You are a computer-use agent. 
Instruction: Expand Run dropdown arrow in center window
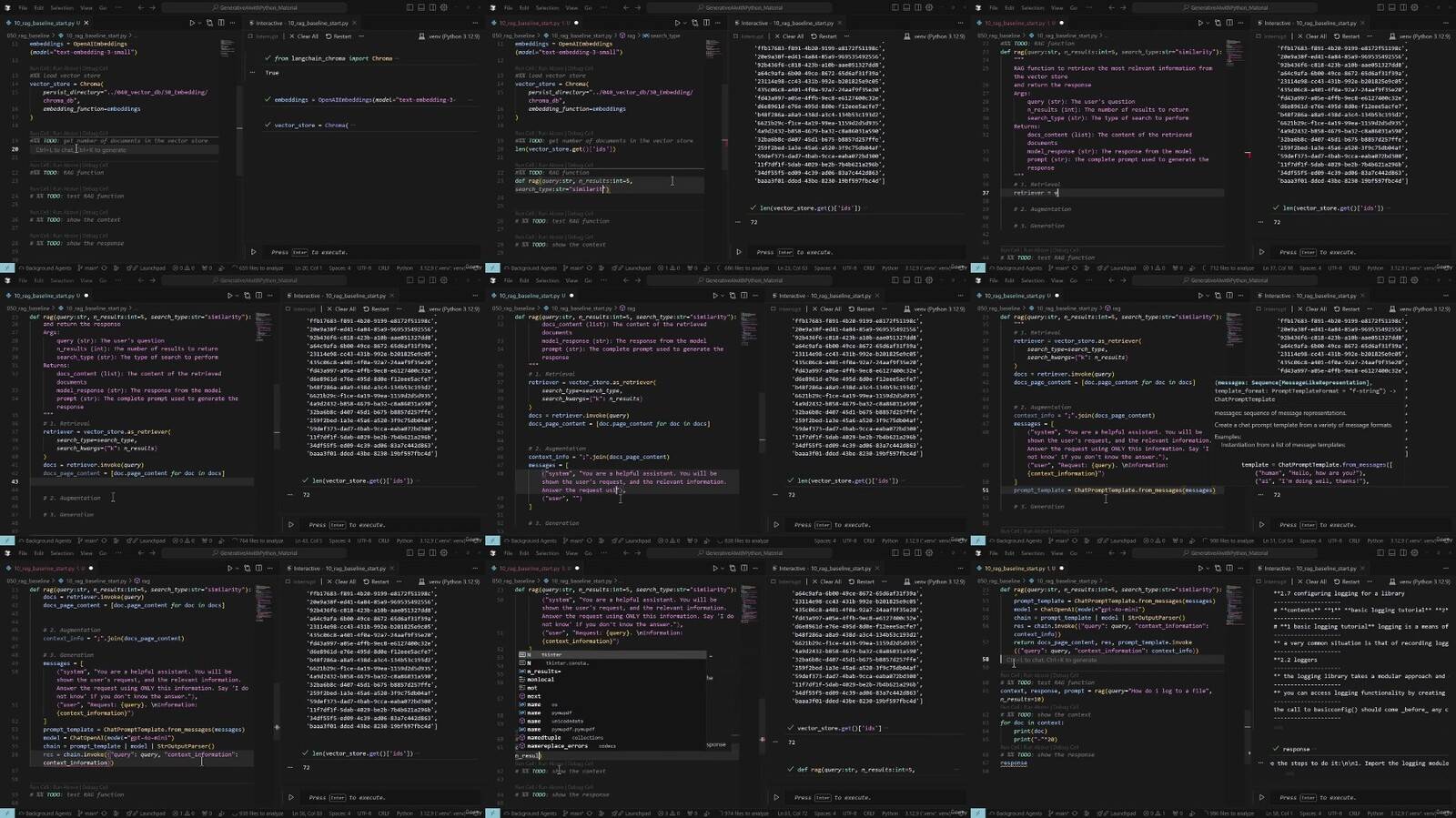pos(723,295)
